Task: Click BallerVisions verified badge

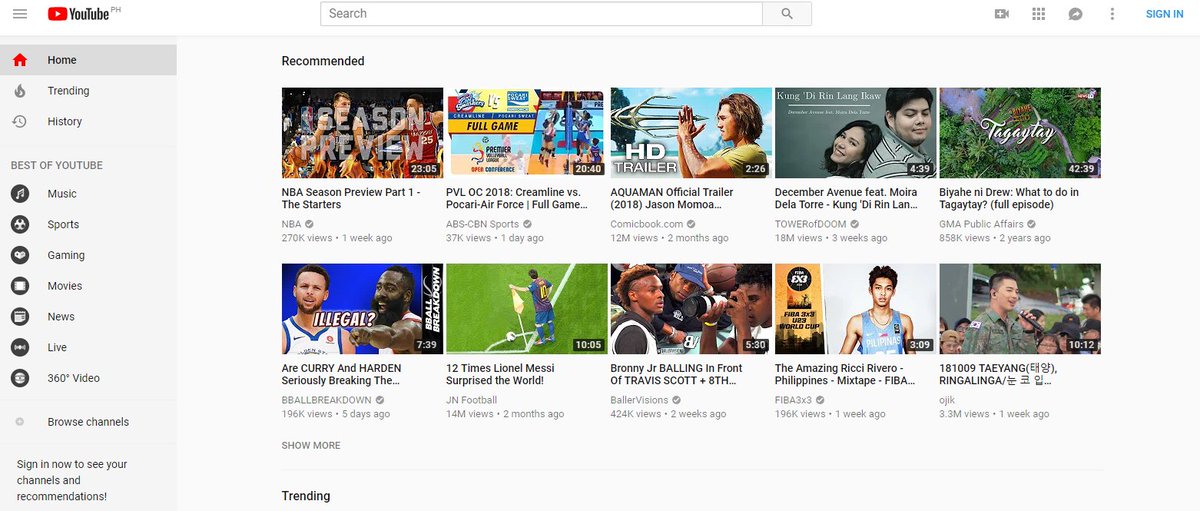Action: click(675, 400)
